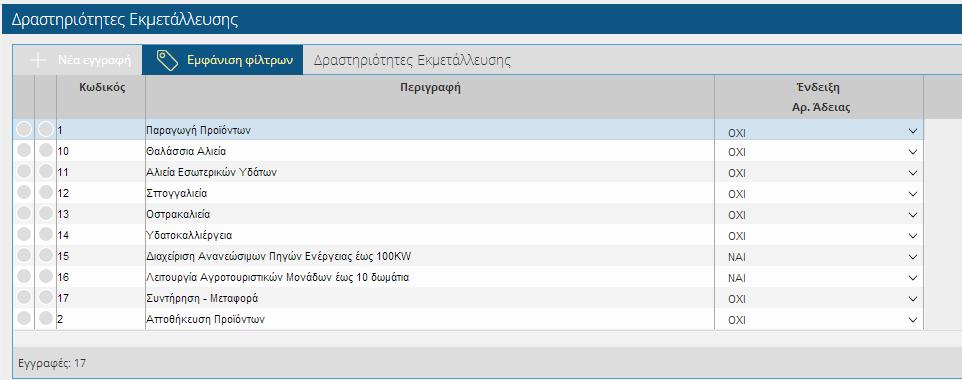The width and height of the screenshot is (962, 380).
Task: Click code cell 17
Action: 101,298
